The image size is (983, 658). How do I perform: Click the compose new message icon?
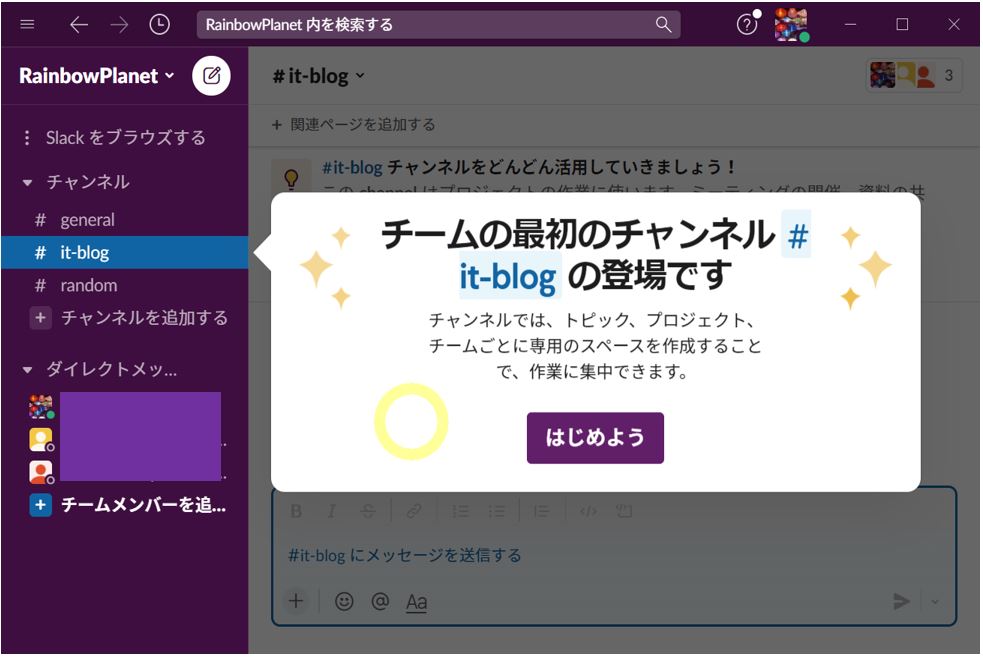click(x=211, y=76)
